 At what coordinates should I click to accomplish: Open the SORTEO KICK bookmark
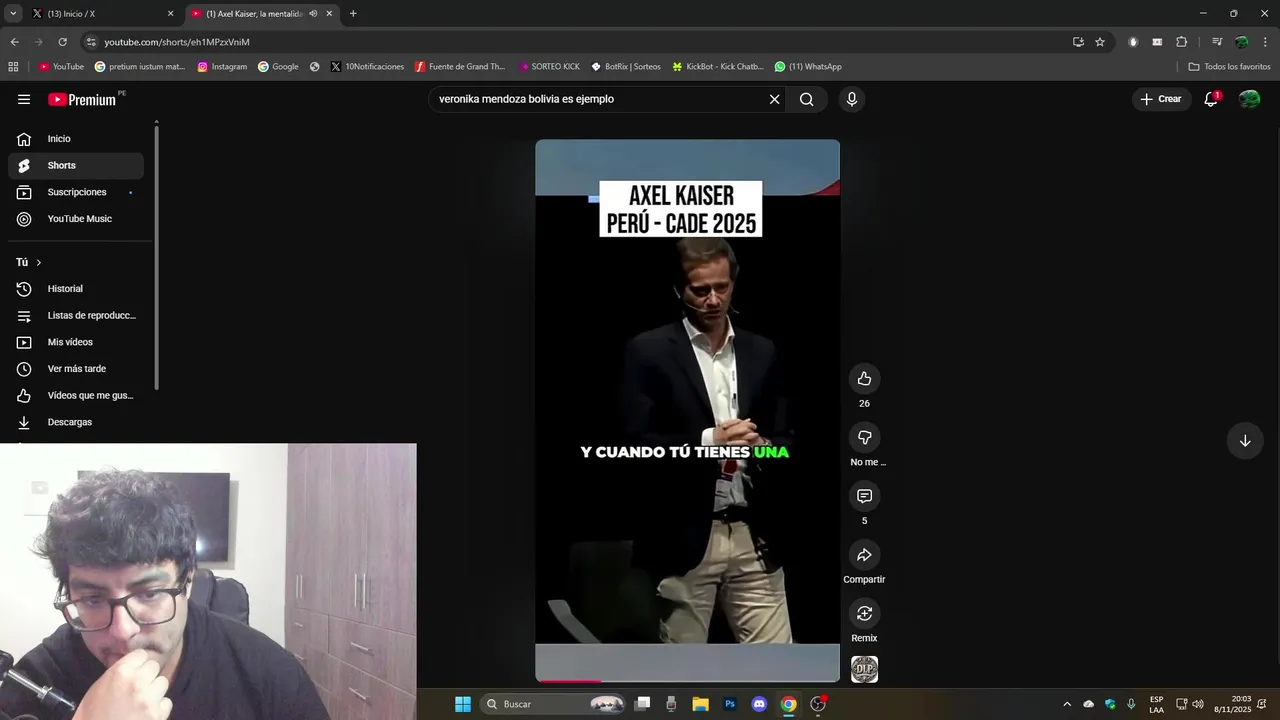[549, 67]
